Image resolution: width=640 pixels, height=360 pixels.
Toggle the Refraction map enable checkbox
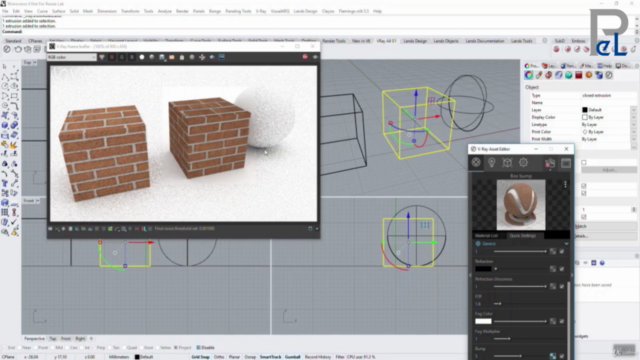(x=562, y=269)
